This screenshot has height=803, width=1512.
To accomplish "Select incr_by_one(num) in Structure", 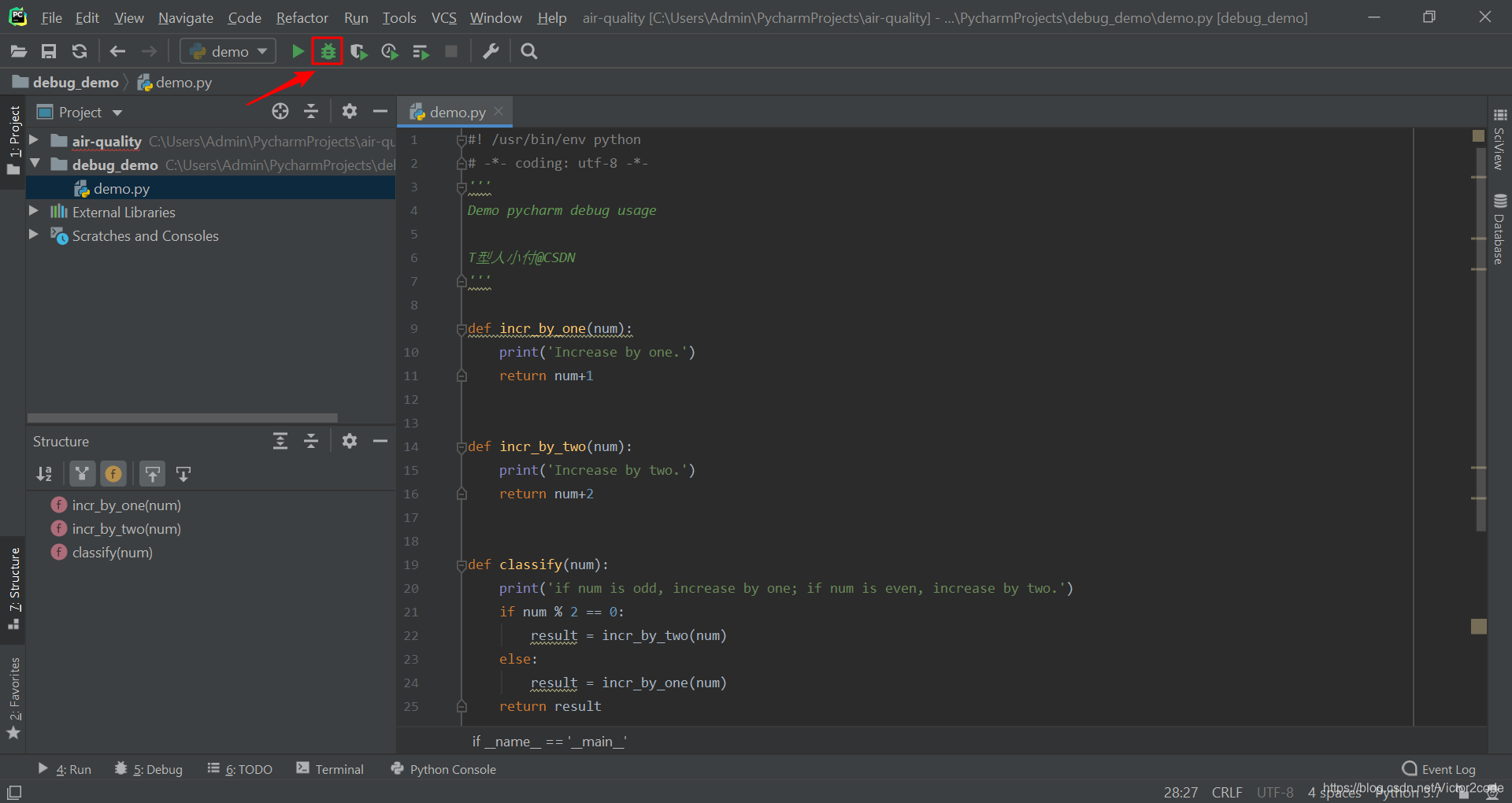I will [126, 505].
